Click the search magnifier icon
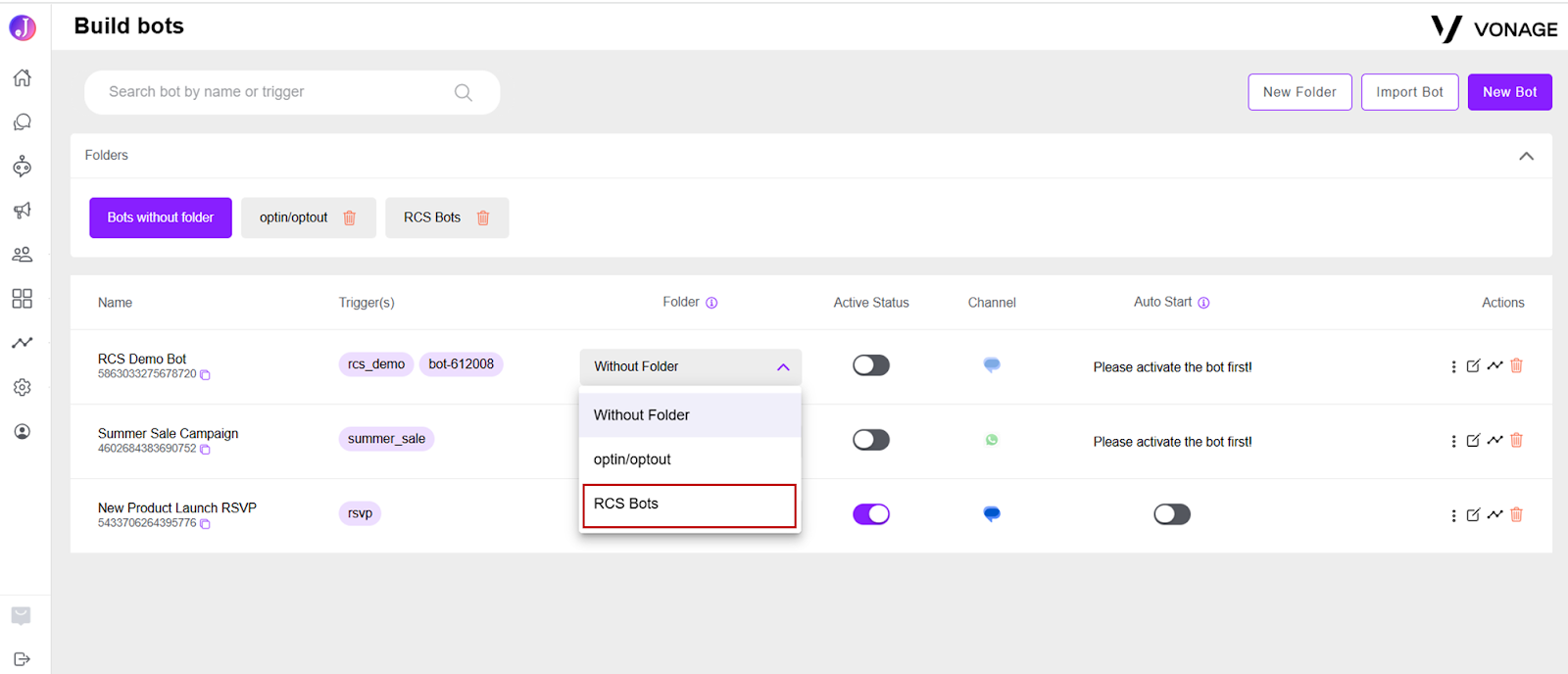This screenshot has width=1568, height=674. click(464, 92)
